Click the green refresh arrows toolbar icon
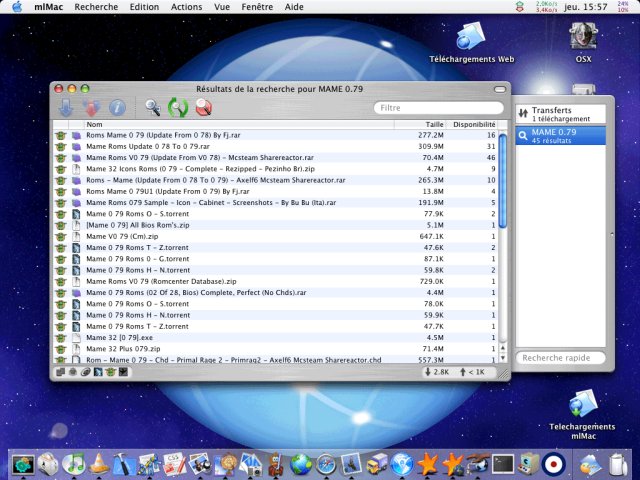The image size is (640, 480). 178,107
